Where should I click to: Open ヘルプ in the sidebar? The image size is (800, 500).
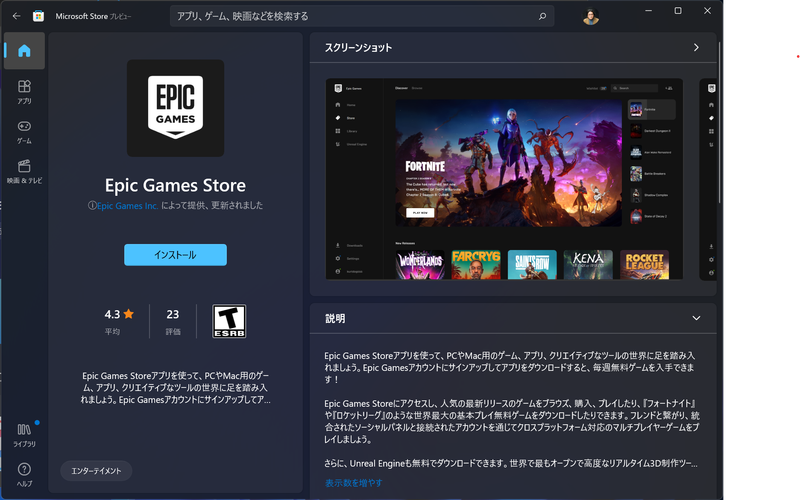(x=24, y=473)
